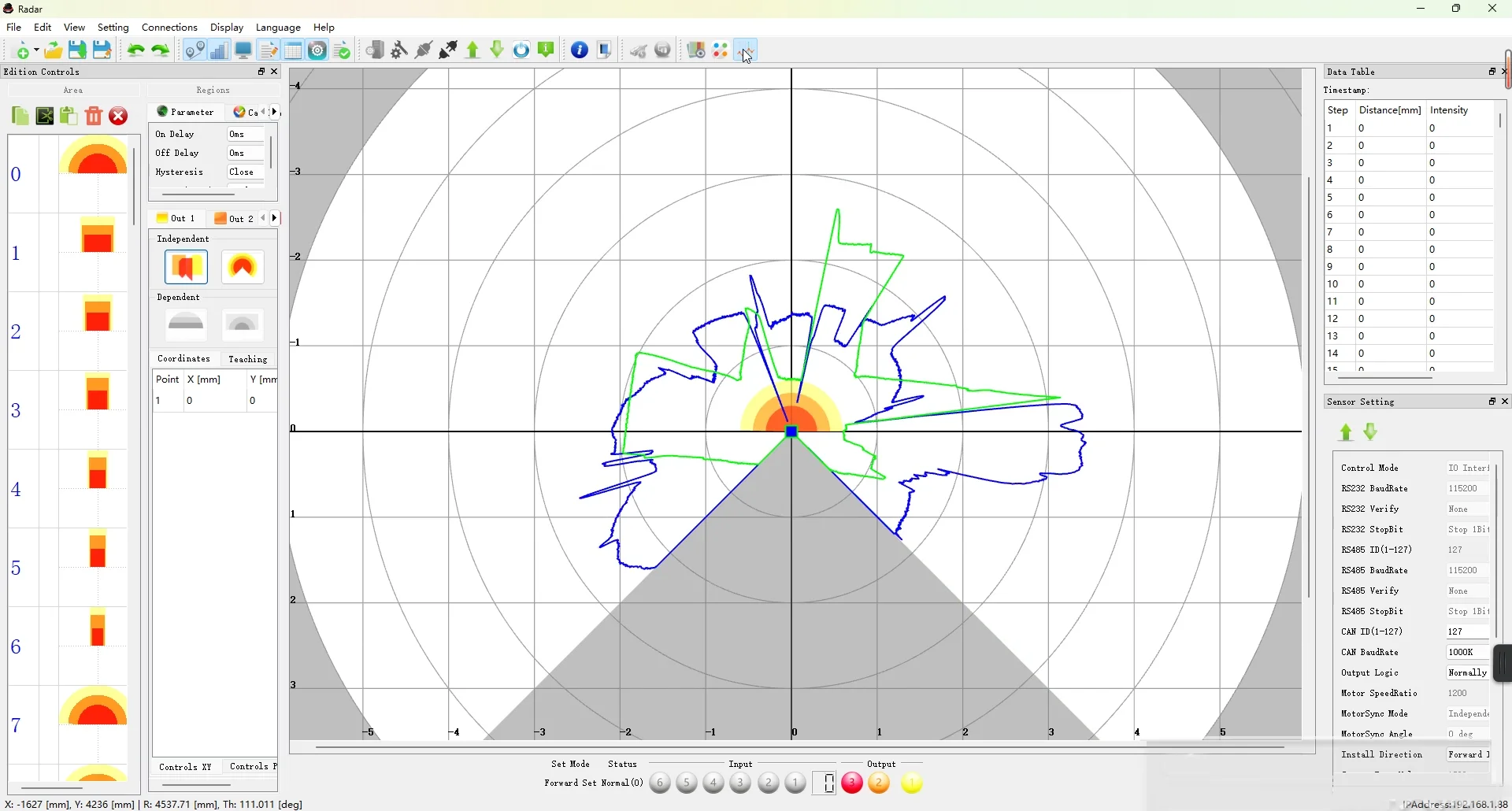
Task: Select the Independent polygon region mode
Action: pos(186,267)
